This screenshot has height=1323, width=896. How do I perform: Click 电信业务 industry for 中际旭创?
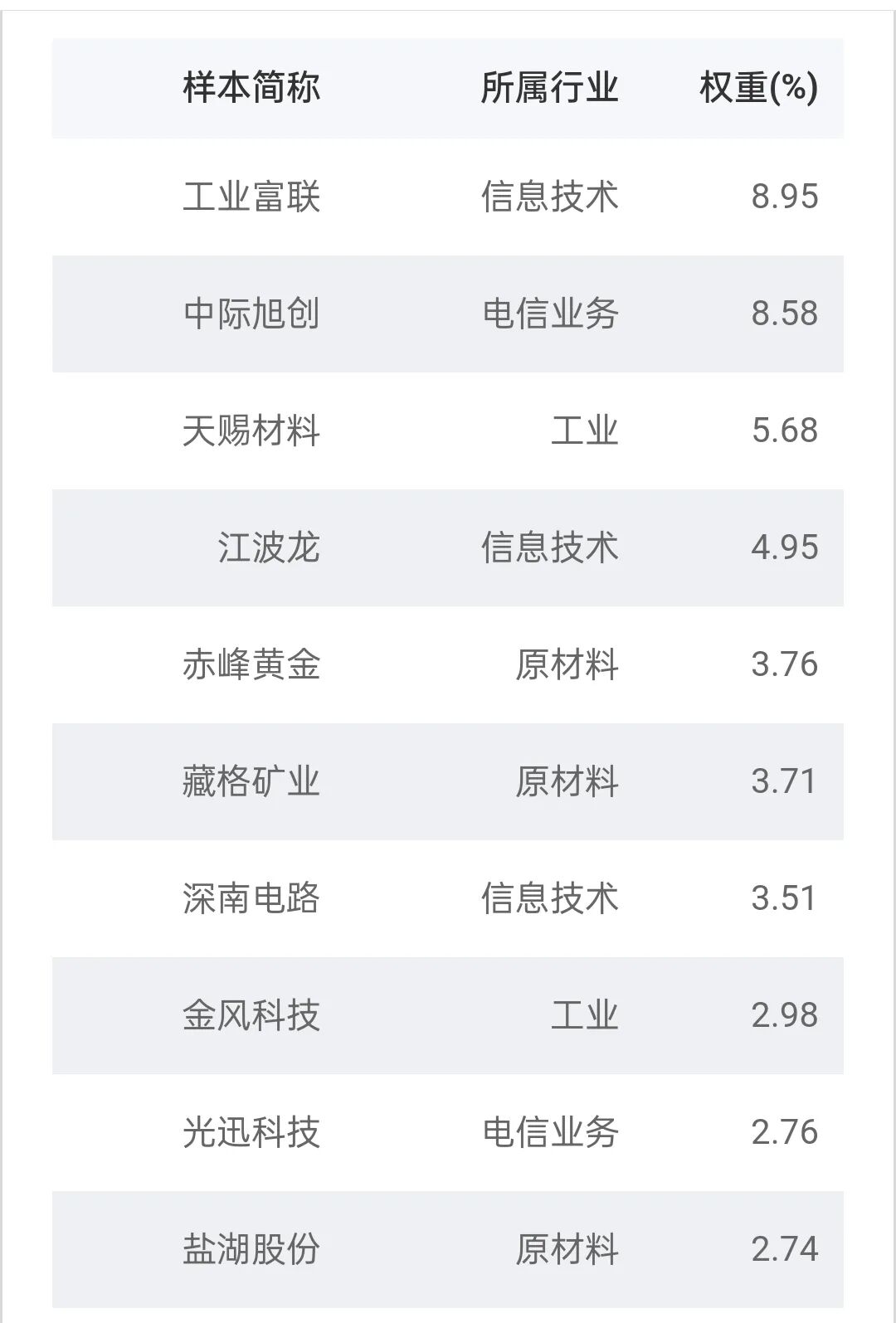click(x=550, y=314)
